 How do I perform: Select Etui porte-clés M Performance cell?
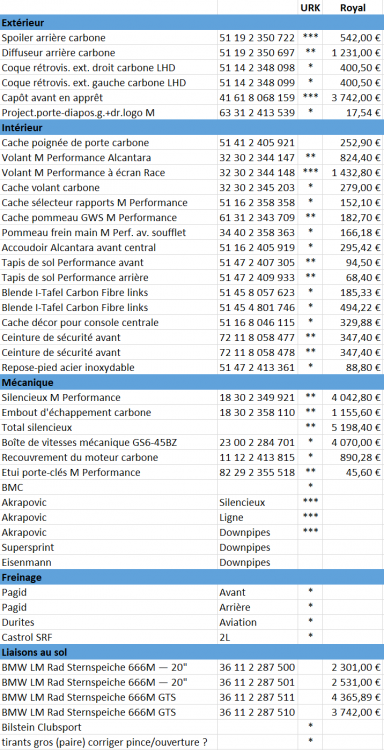(x=109, y=473)
